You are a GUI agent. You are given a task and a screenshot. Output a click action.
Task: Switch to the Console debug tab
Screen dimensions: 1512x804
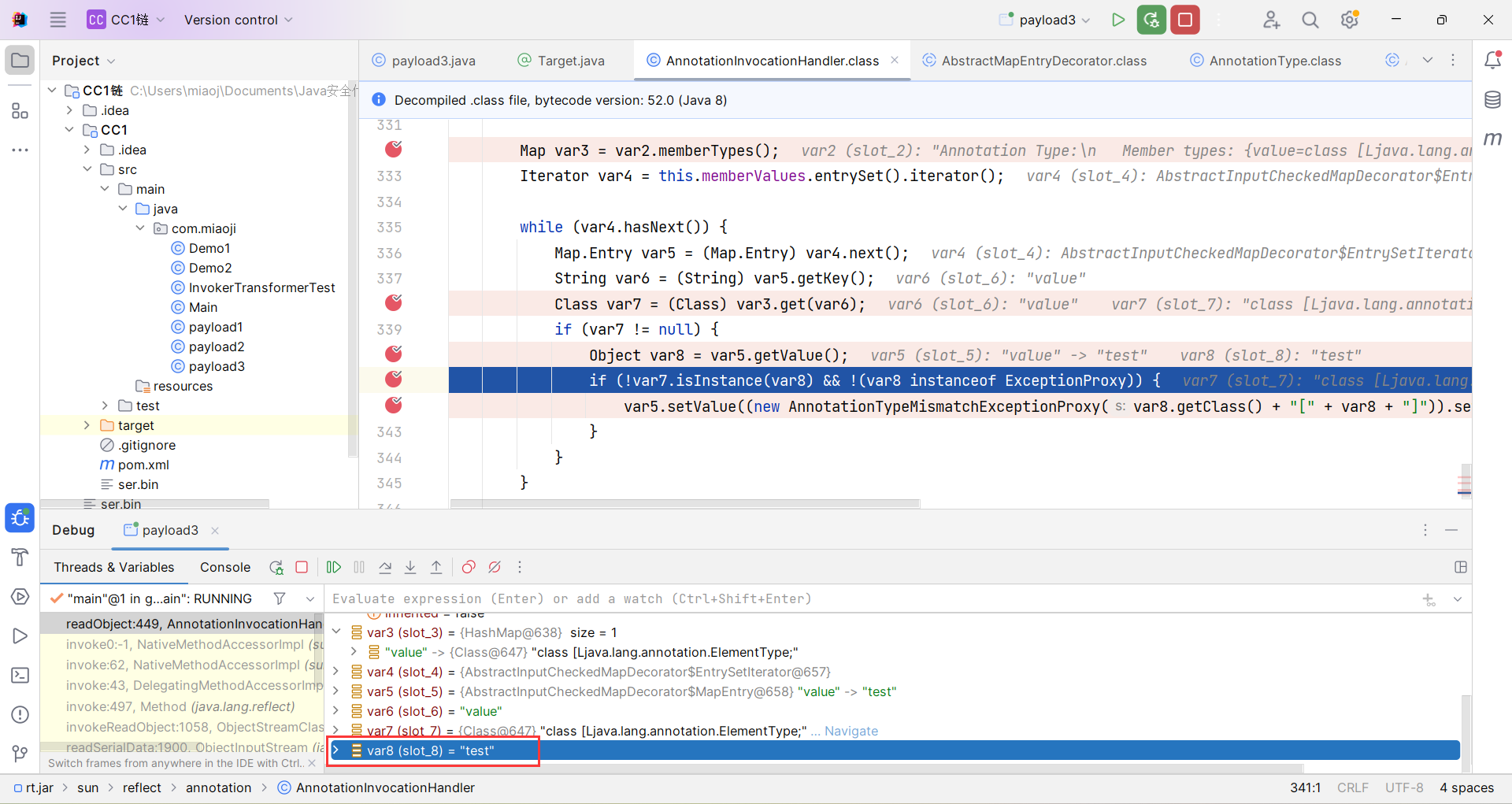pos(225,567)
